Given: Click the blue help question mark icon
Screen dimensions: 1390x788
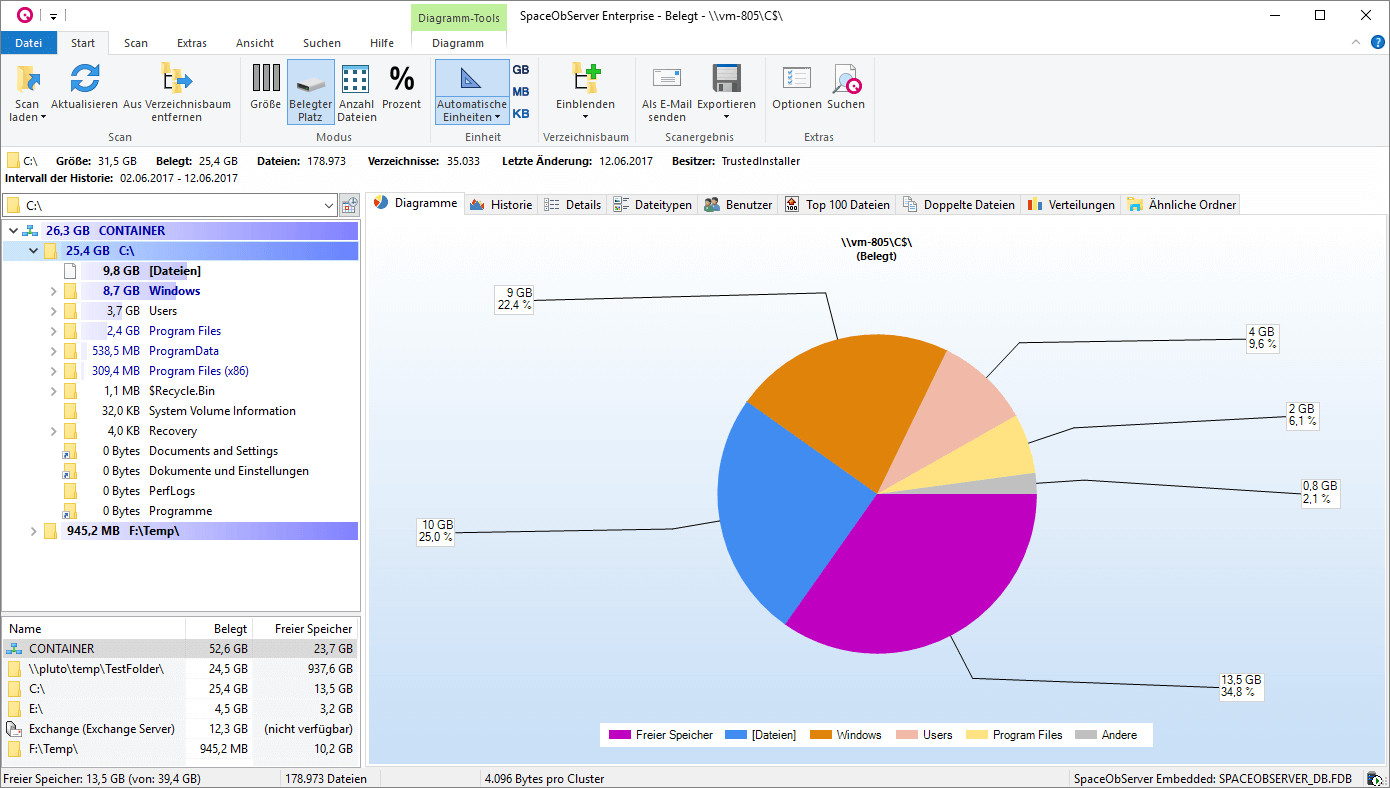Looking at the screenshot, I should click(x=1378, y=42).
